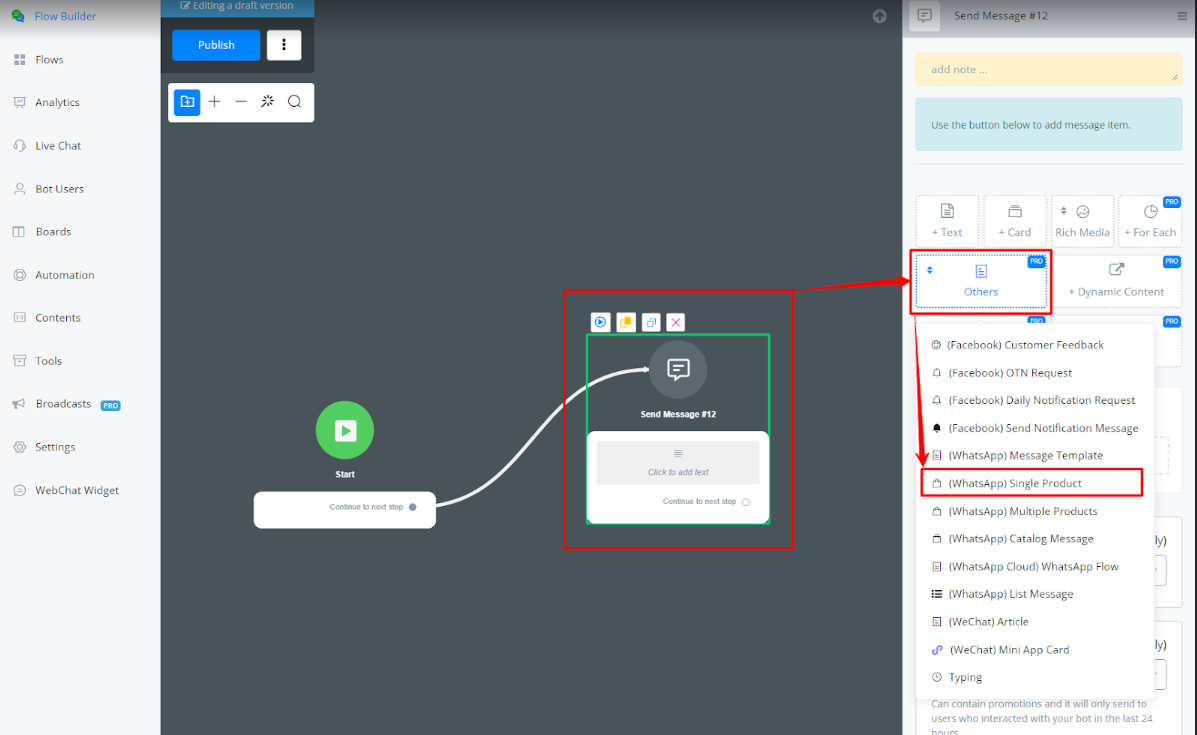This screenshot has height=735, width=1197.
Task: Zoom in with the plus icon
Action: pyautogui.click(x=214, y=102)
